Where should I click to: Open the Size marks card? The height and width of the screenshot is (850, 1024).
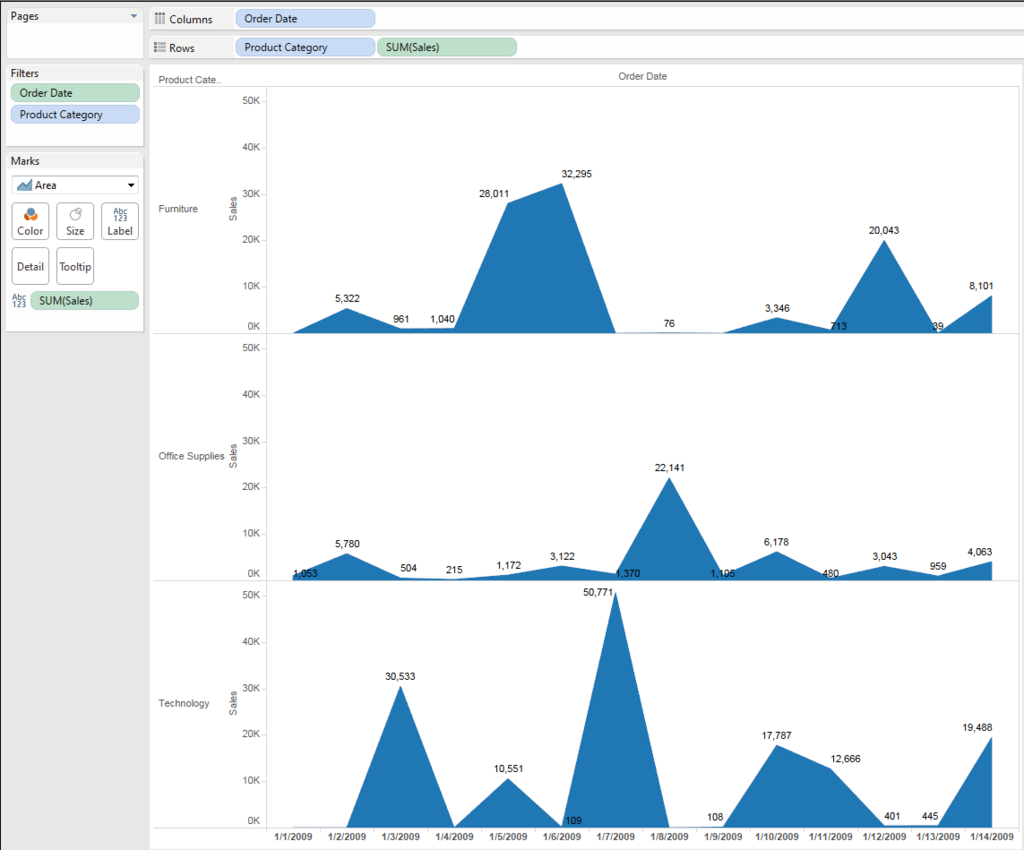tap(75, 221)
